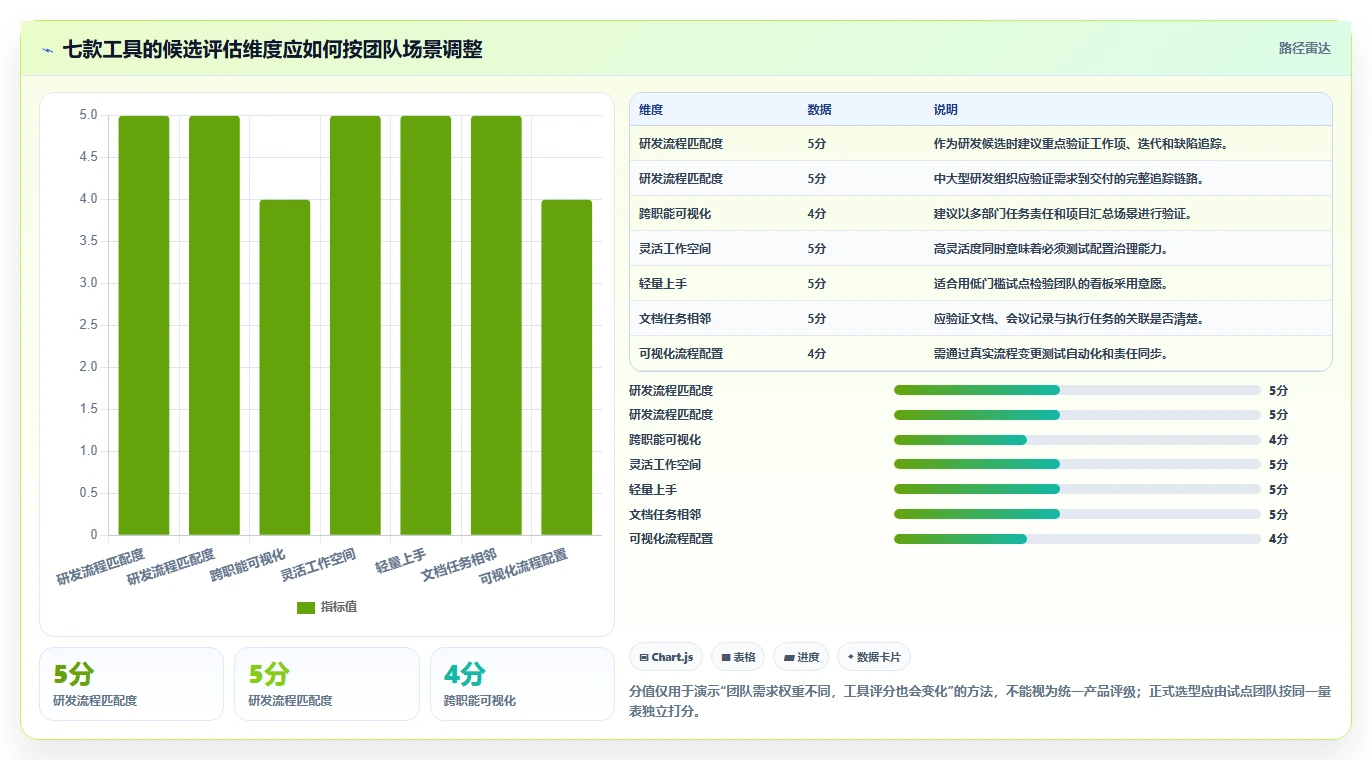Image resolution: width=1372 pixels, height=760 pixels.
Task: Click the 文档任务相邻 progress bar
Action: click(1077, 514)
